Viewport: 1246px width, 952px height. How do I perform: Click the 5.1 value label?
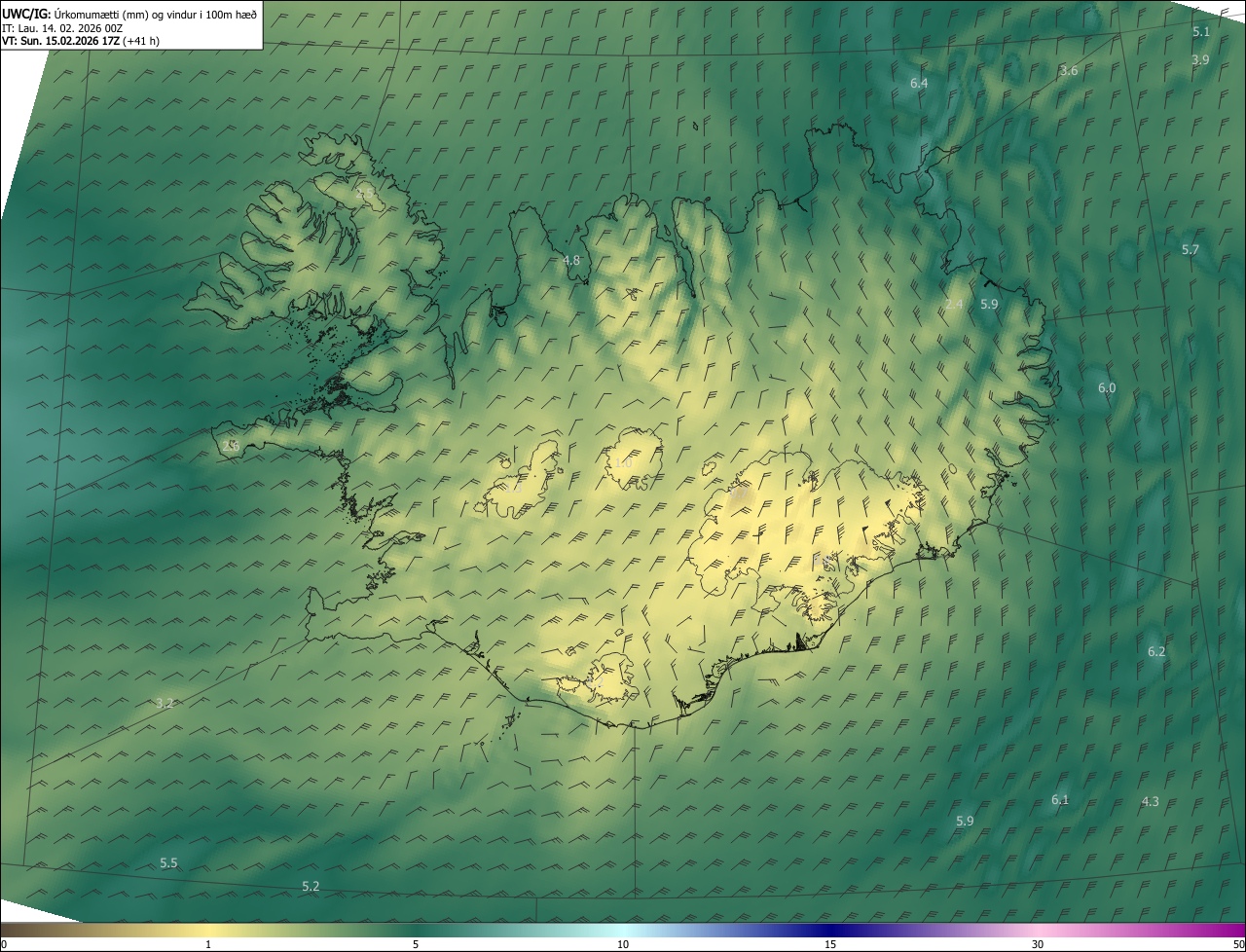[1200, 31]
